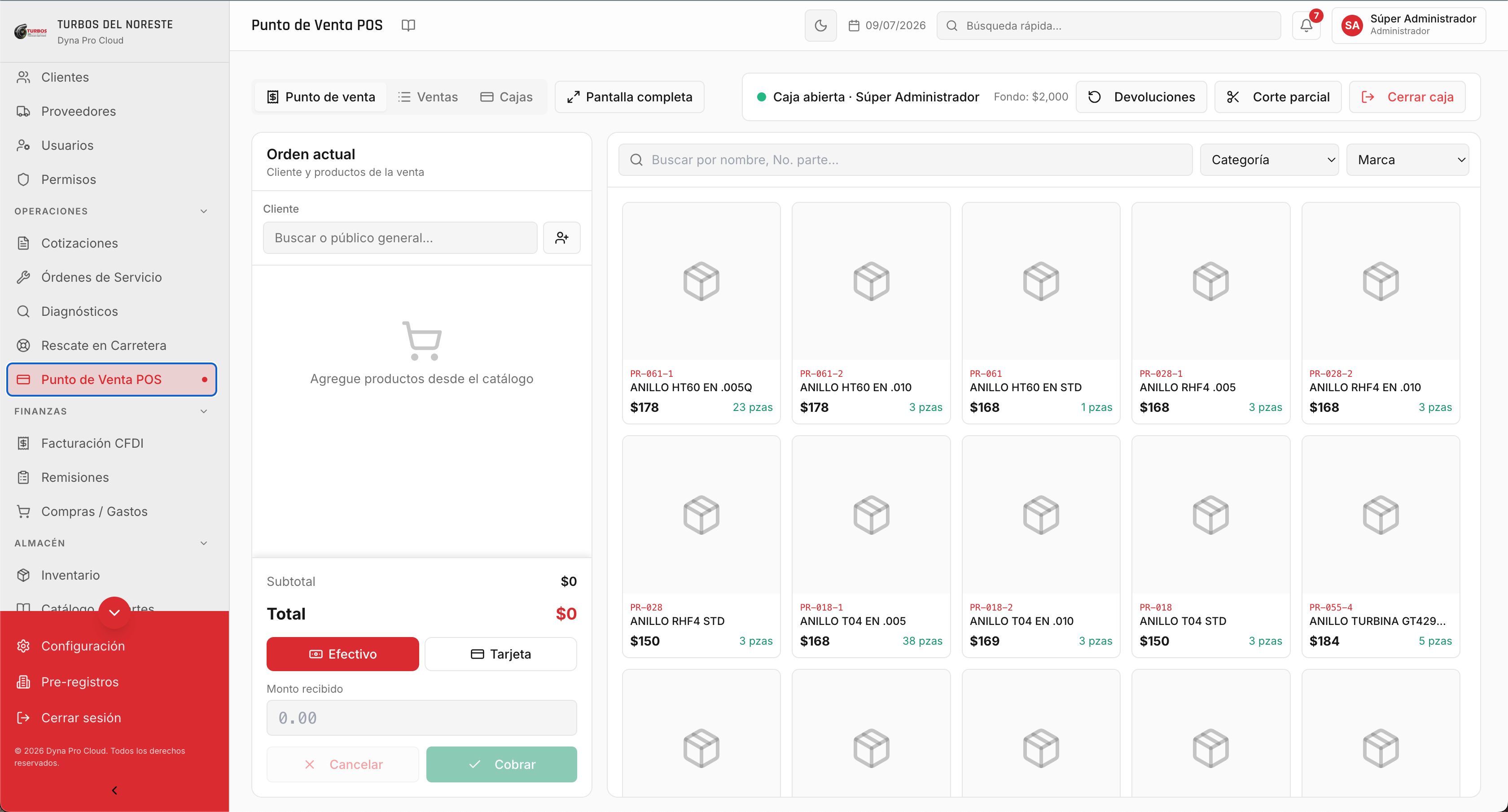Screen dimensions: 1508x812
Task: Add ANILLO T04 EN .010 product card
Action: pos(1041,546)
